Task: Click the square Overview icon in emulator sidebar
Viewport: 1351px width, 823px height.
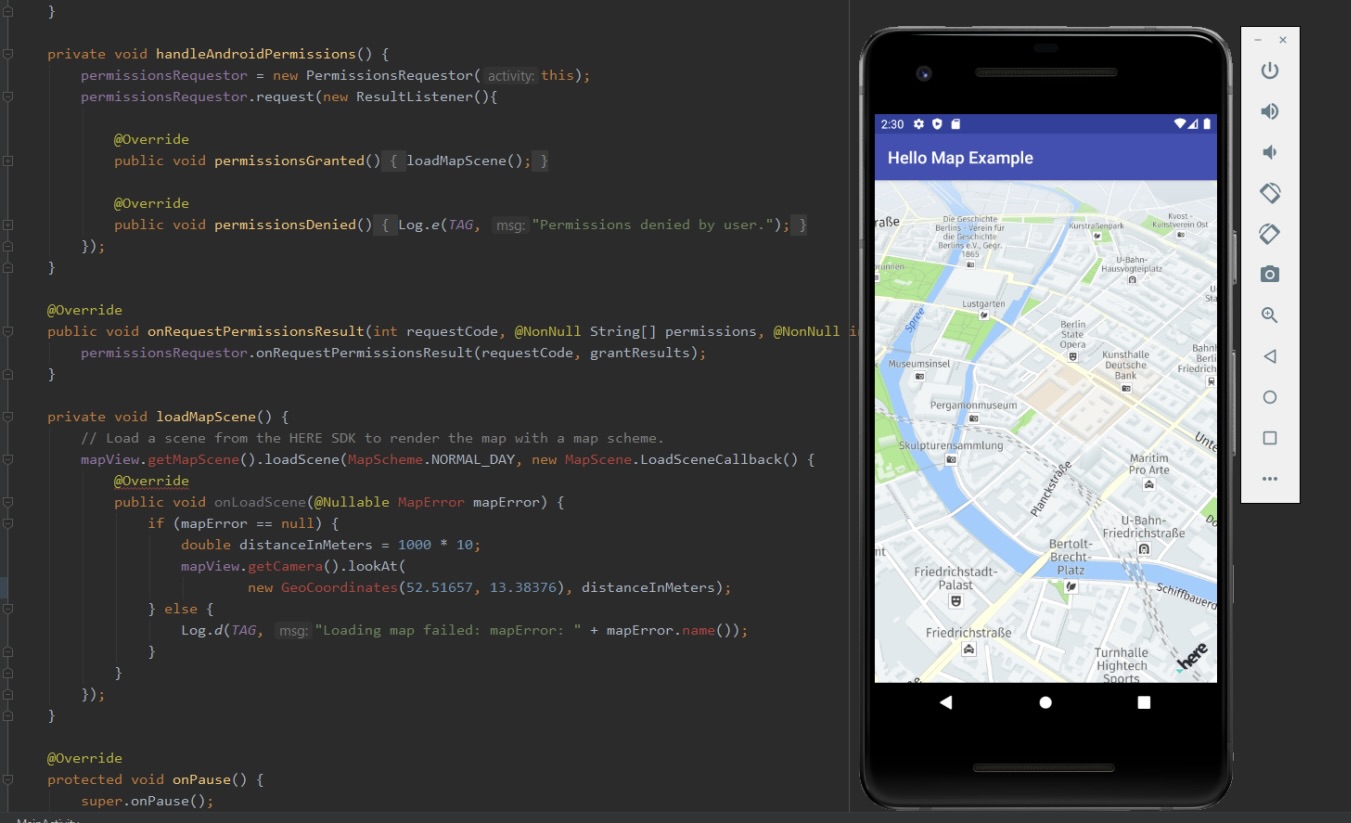Action: coord(1269,438)
